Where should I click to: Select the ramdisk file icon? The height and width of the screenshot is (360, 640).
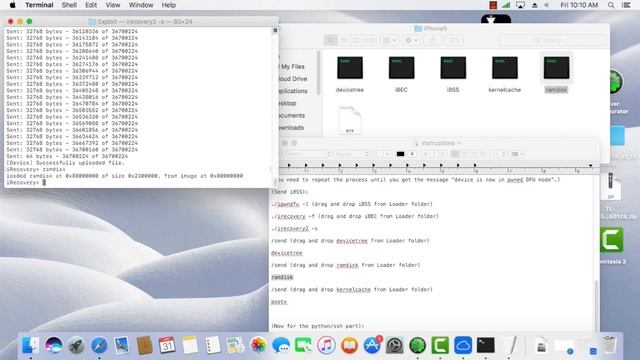click(x=556, y=68)
